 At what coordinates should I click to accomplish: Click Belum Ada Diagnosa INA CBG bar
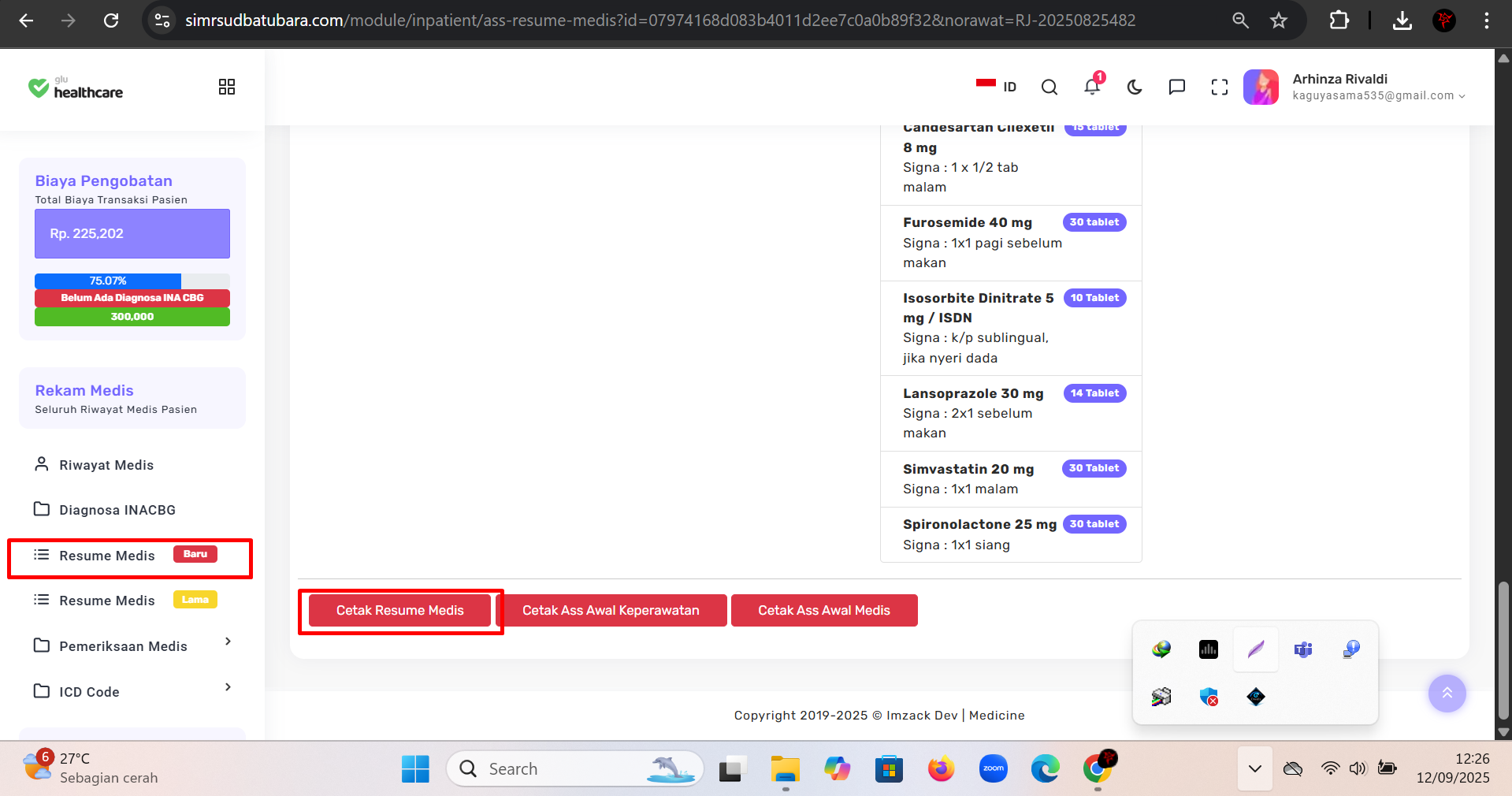[132, 298]
